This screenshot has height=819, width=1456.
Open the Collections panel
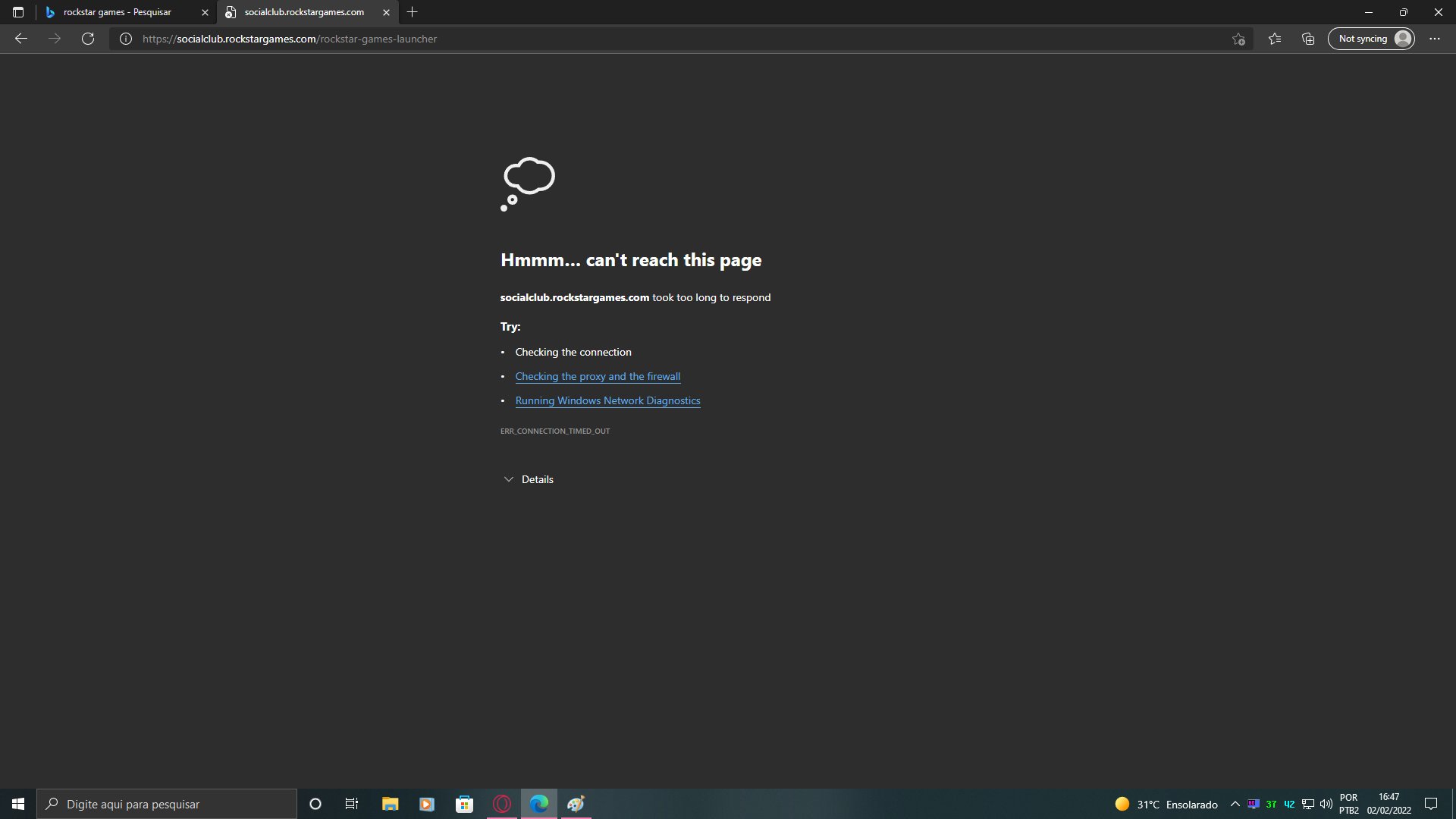point(1308,39)
